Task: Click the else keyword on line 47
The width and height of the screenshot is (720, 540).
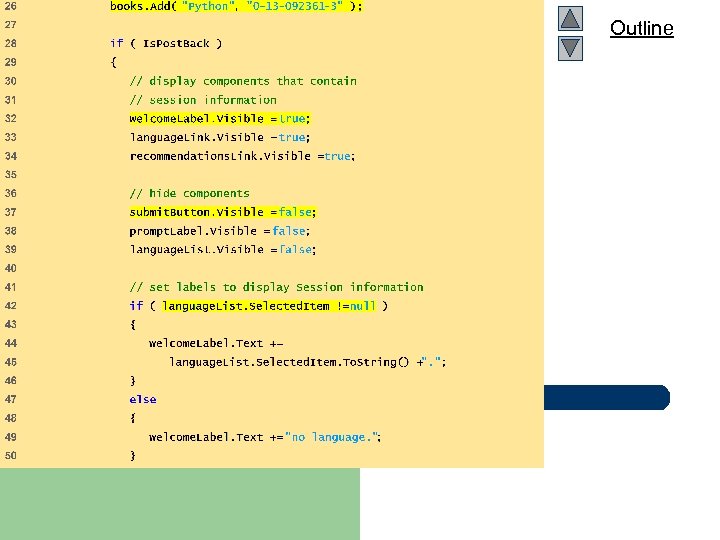Action: tap(143, 399)
